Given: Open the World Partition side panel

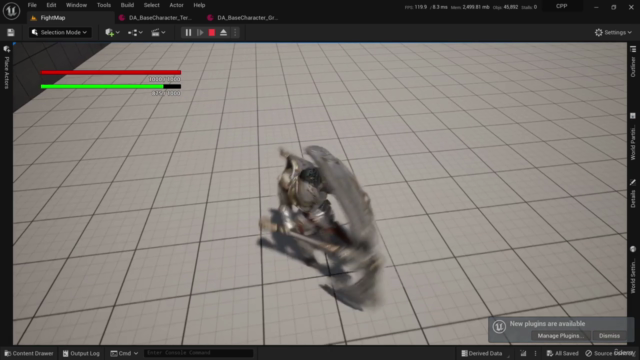Looking at the screenshot, I should [633, 136].
